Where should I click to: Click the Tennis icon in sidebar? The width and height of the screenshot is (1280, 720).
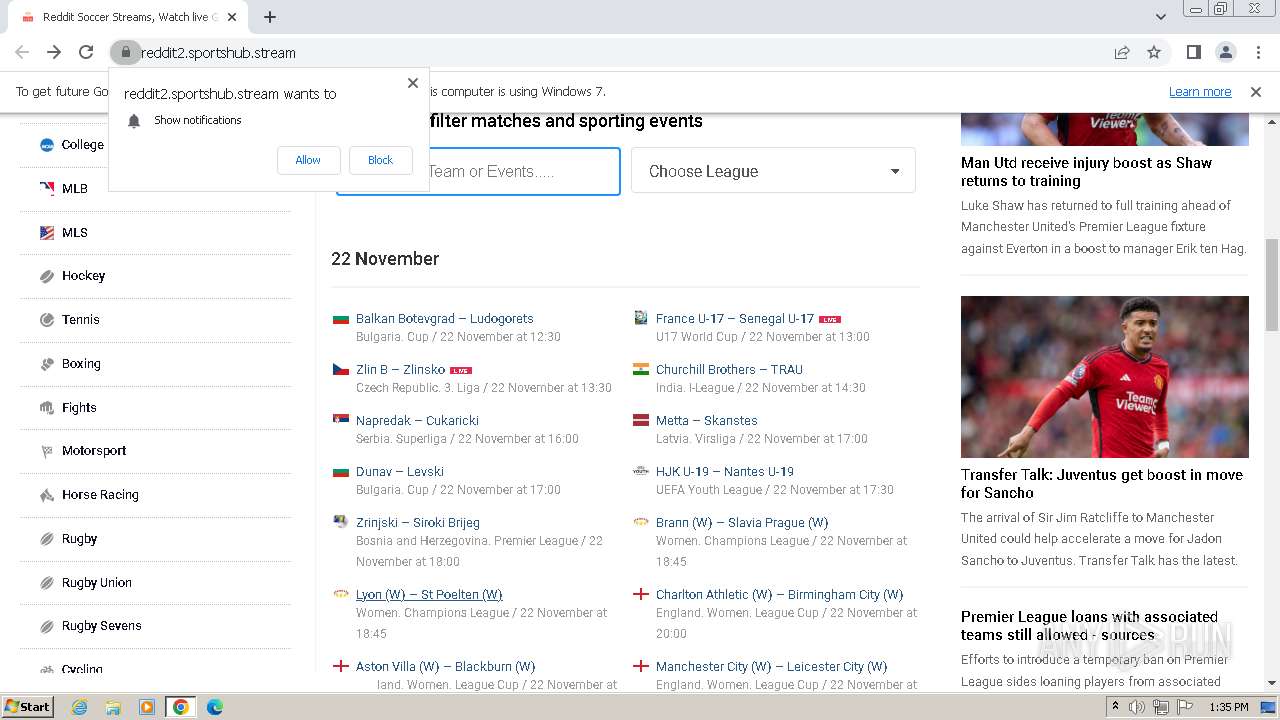coord(47,320)
